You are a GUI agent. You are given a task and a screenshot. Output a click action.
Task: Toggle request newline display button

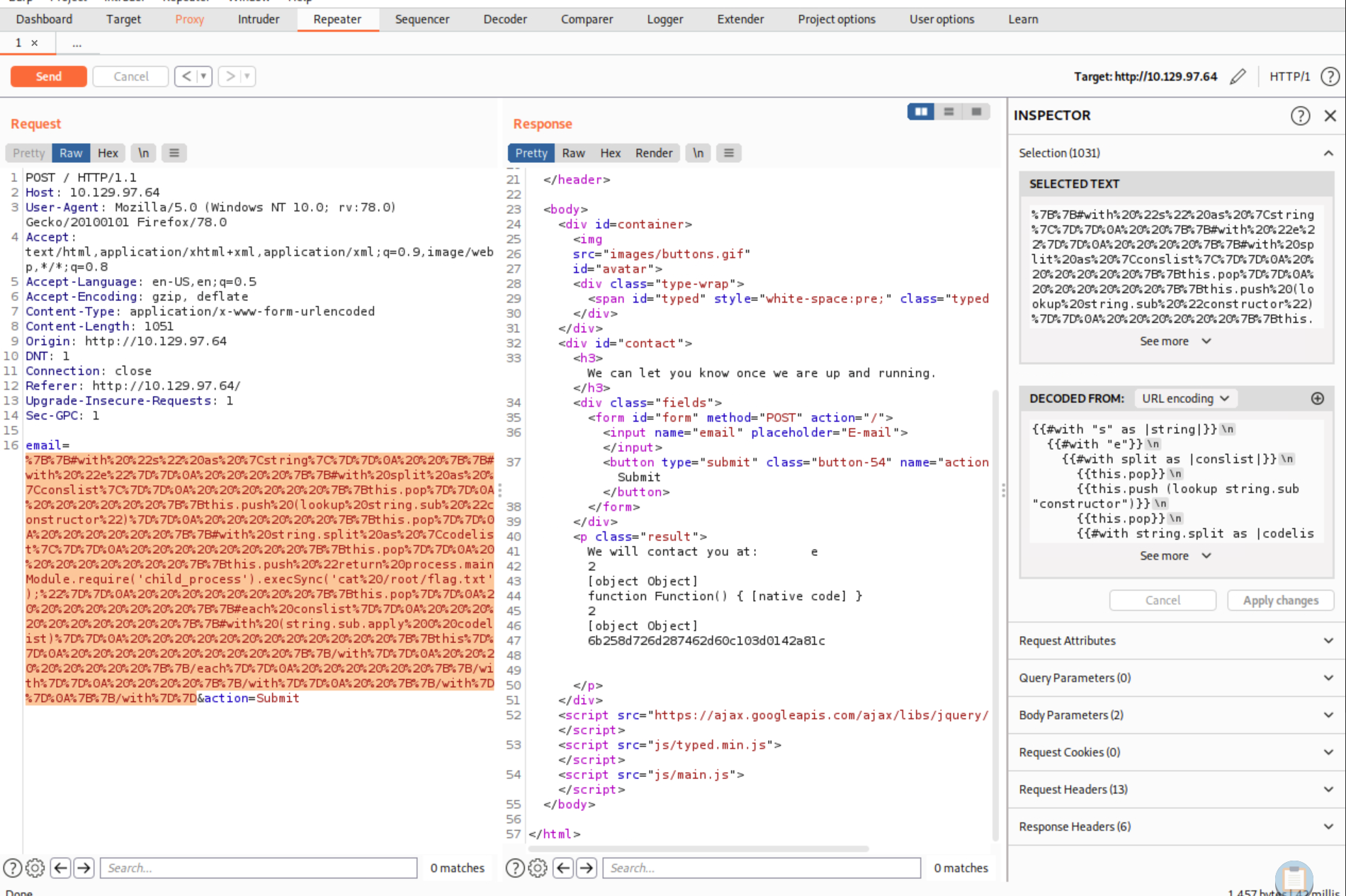click(144, 153)
